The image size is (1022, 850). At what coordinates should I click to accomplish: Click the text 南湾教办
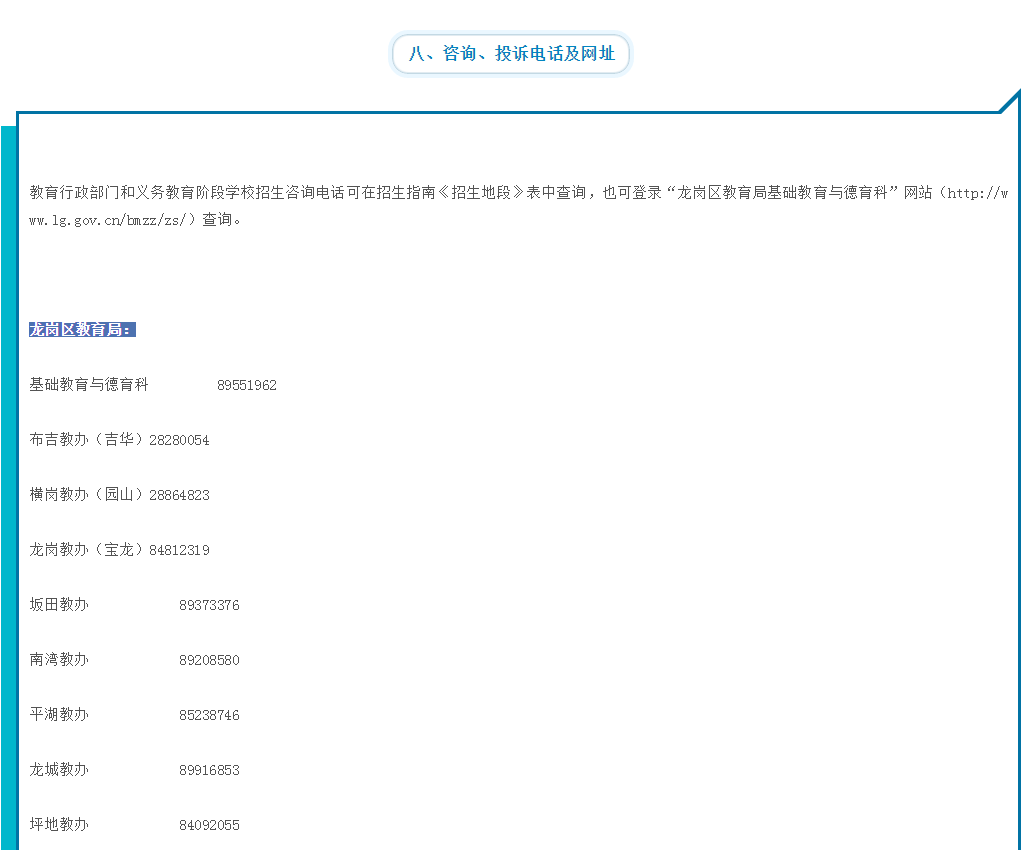click(x=59, y=659)
